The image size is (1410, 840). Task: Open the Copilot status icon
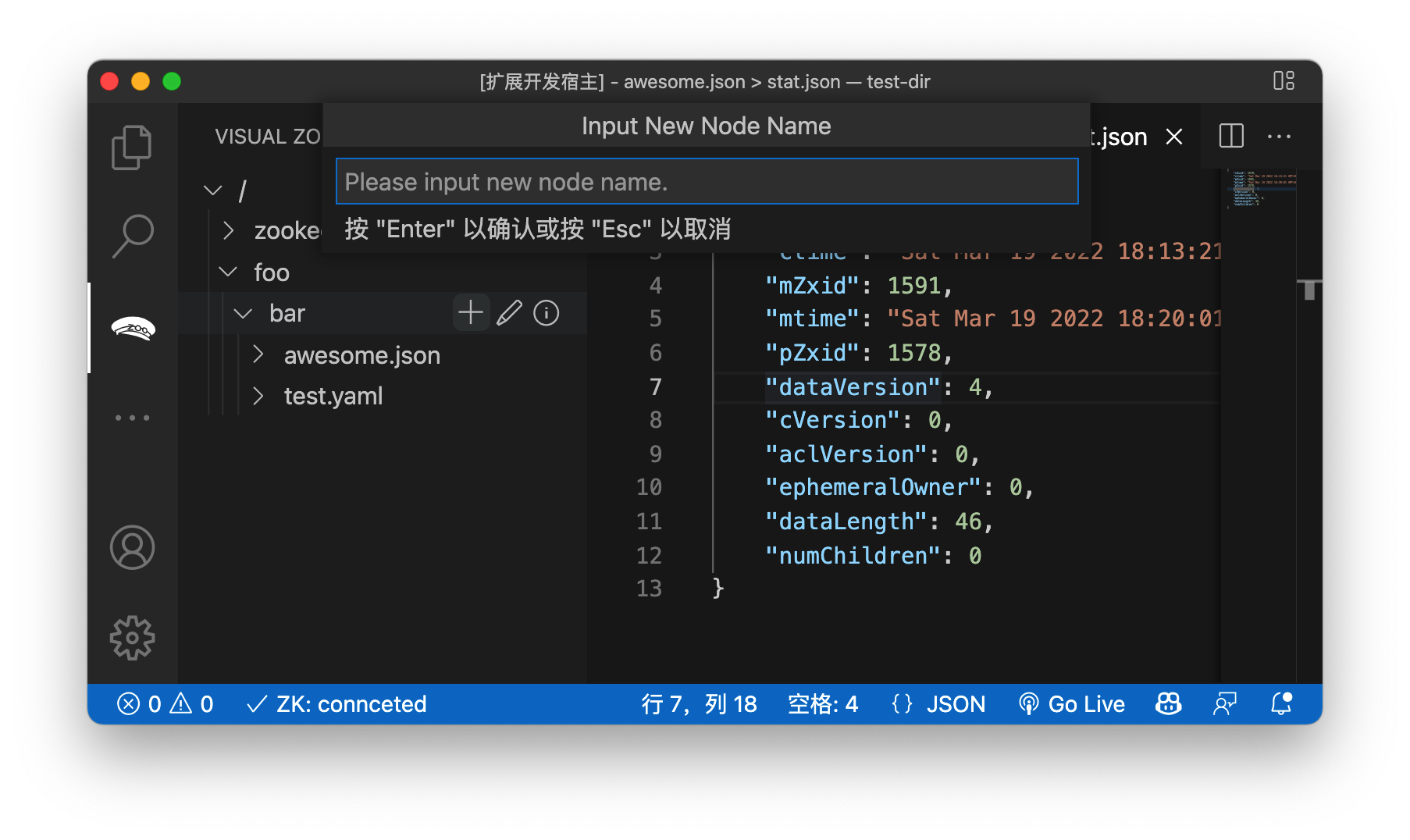(1168, 704)
